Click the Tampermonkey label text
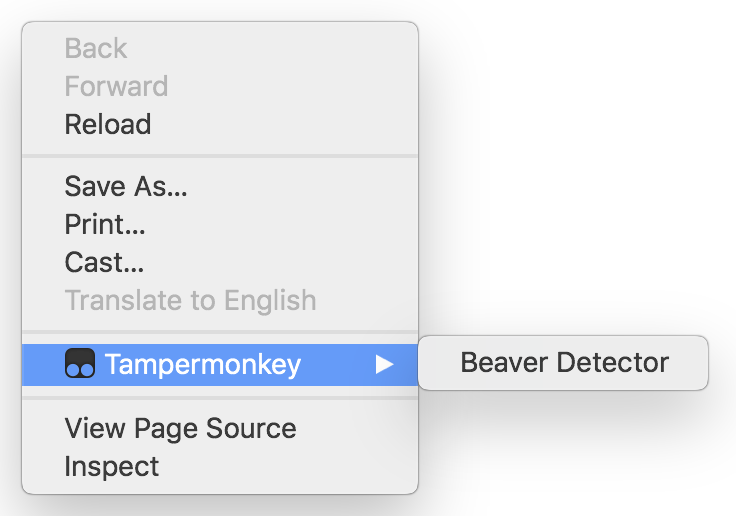The width and height of the screenshot is (736, 516). point(203,365)
